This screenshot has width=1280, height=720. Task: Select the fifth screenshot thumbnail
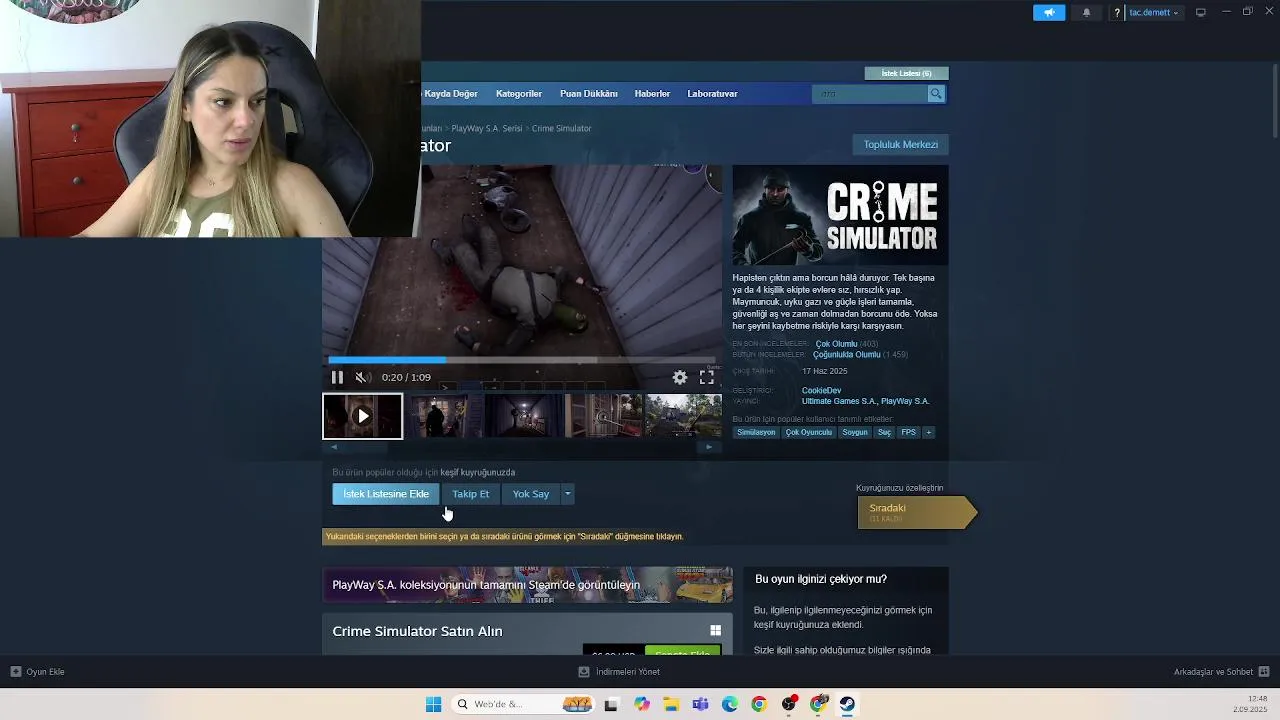point(684,416)
